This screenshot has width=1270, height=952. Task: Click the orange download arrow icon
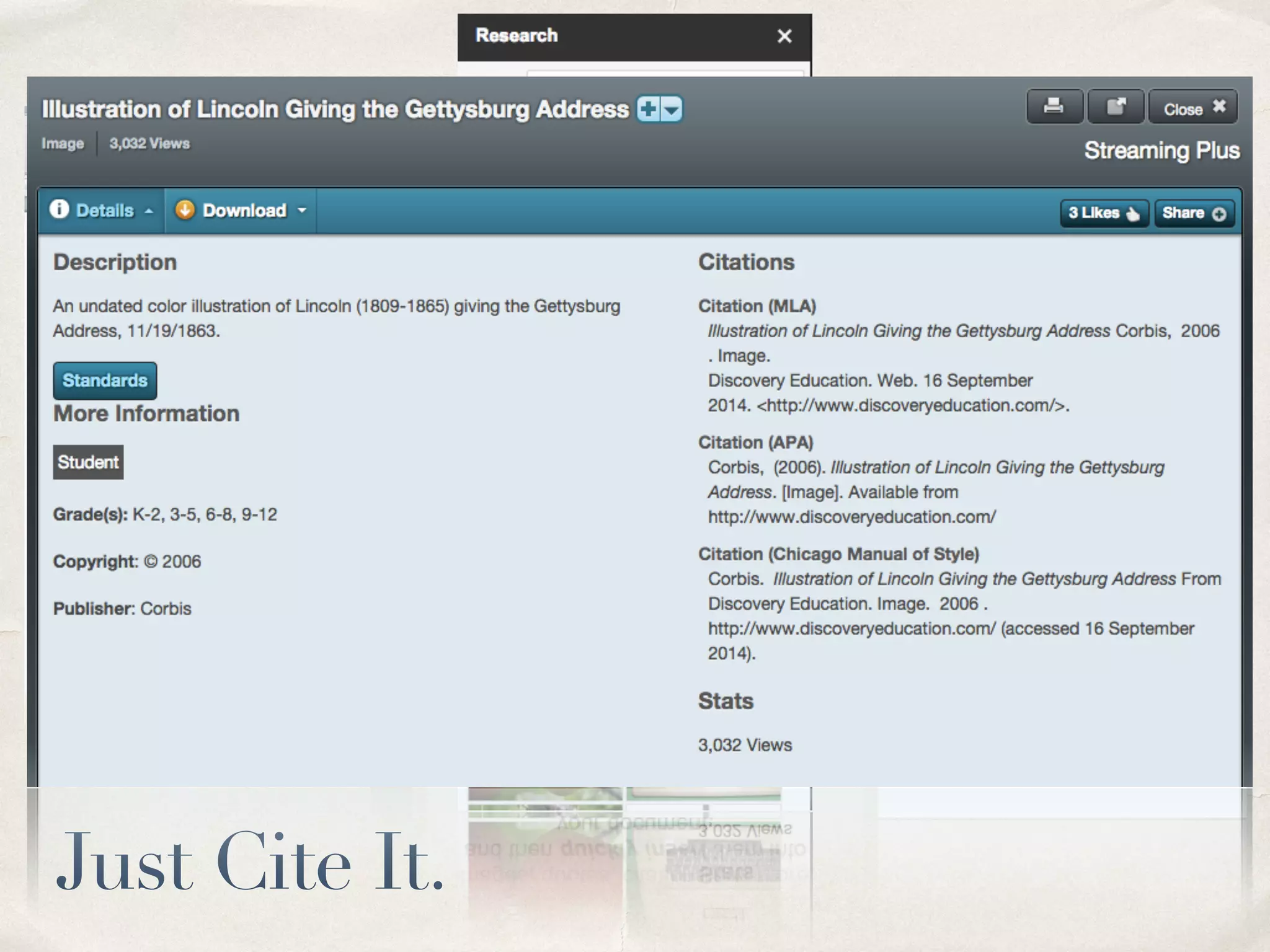(x=185, y=210)
